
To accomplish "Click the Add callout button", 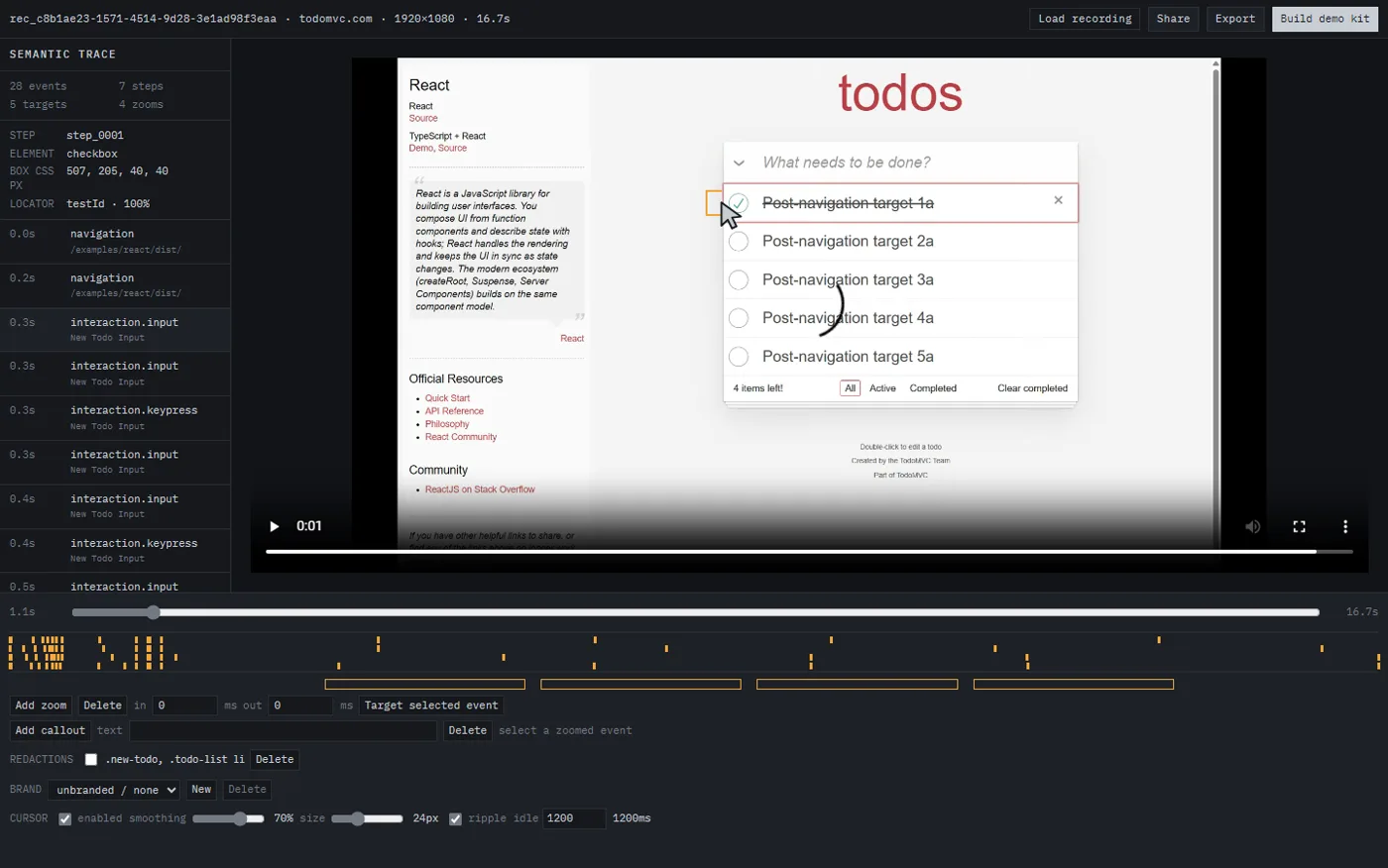I will click(x=51, y=730).
